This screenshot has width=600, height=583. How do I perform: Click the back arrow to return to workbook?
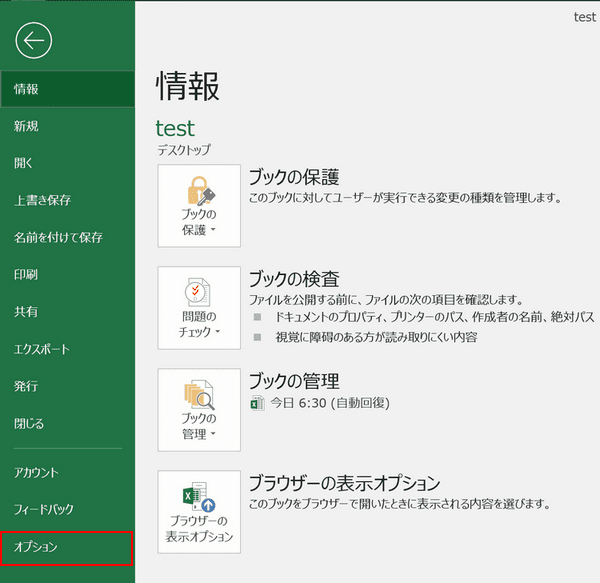[34, 41]
